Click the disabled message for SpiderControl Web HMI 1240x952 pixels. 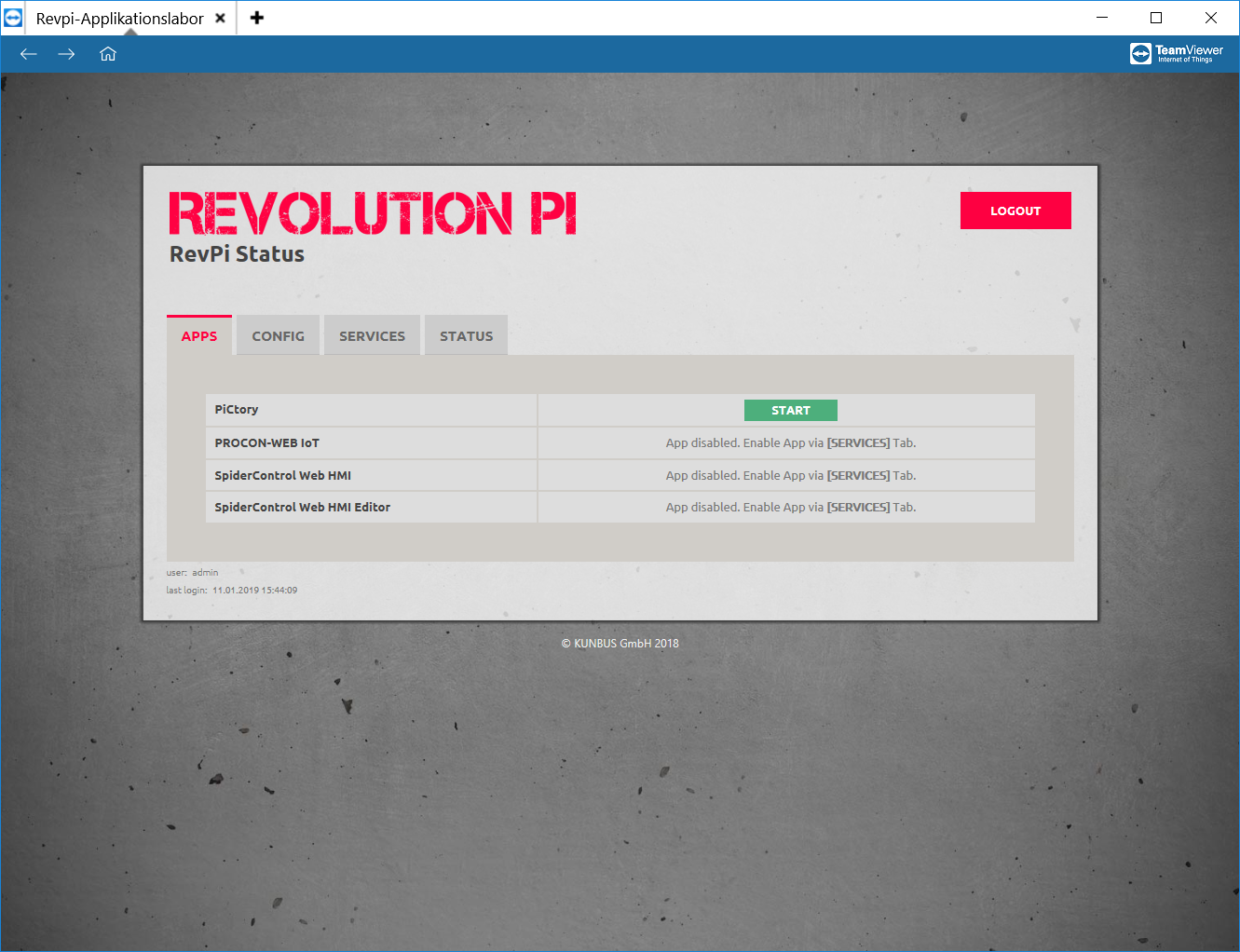[791, 475]
